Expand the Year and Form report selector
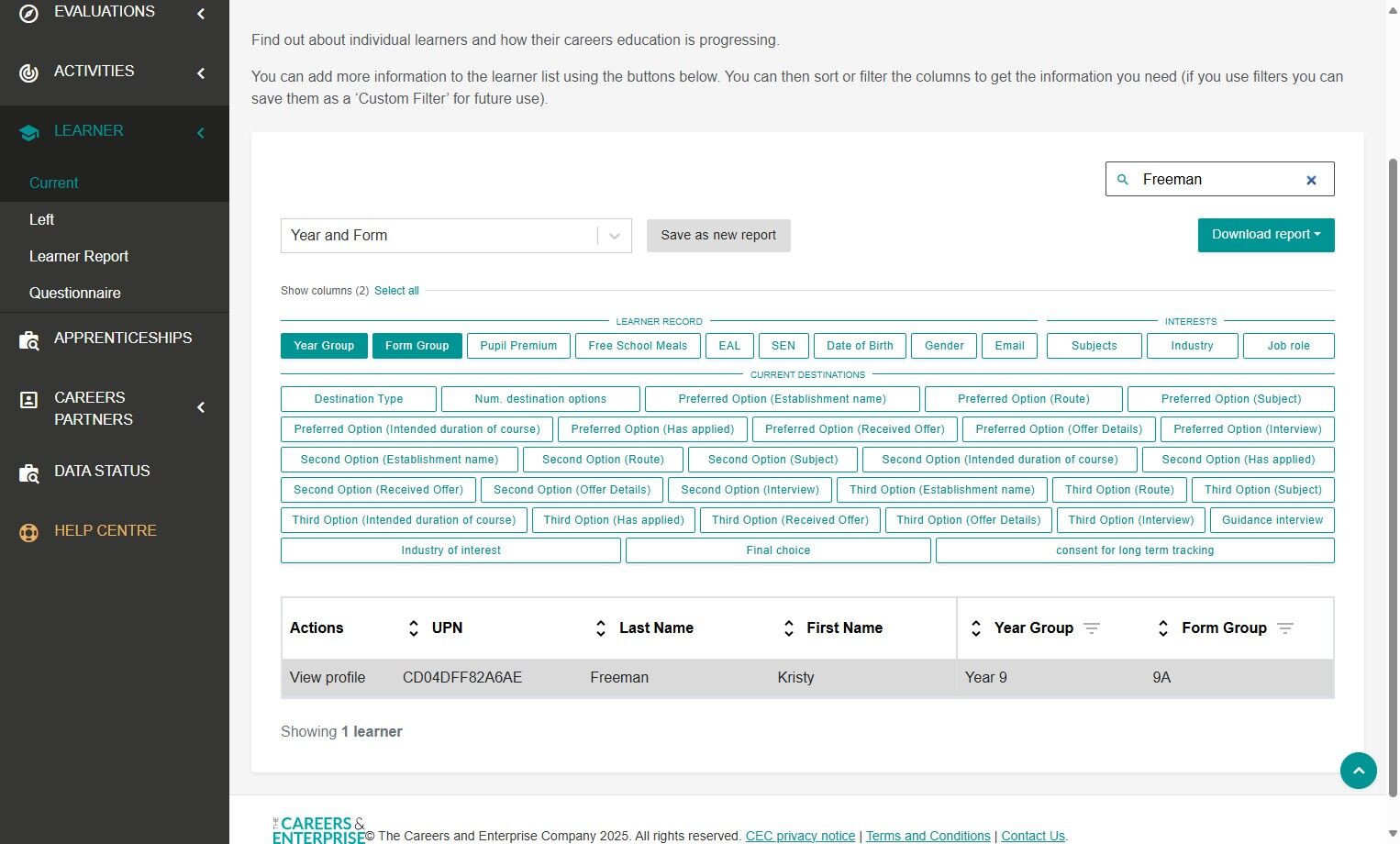The image size is (1400, 844). click(x=614, y=236)
